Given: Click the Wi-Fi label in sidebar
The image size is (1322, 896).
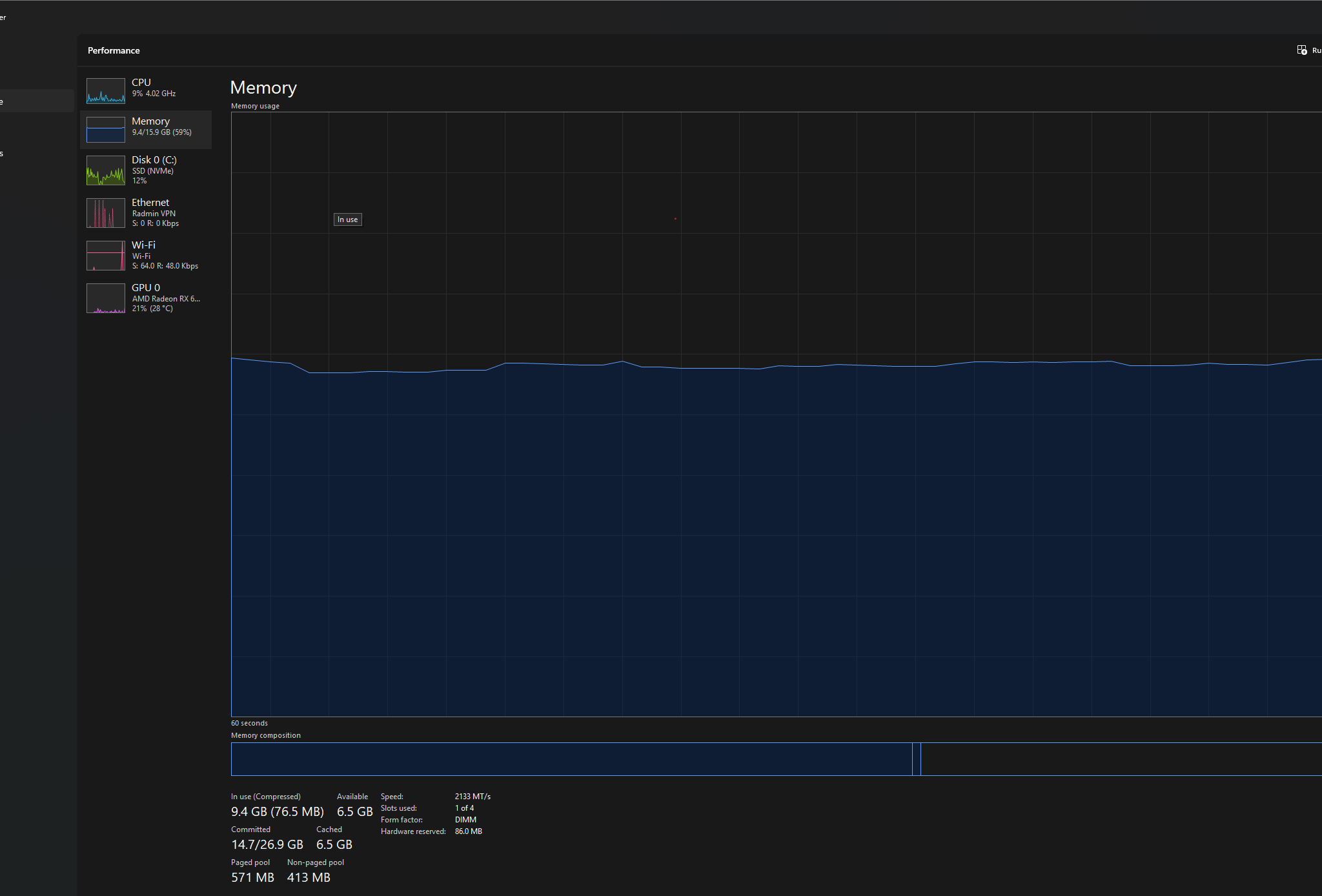Looking at the screenshot, I should click(143, 245).
